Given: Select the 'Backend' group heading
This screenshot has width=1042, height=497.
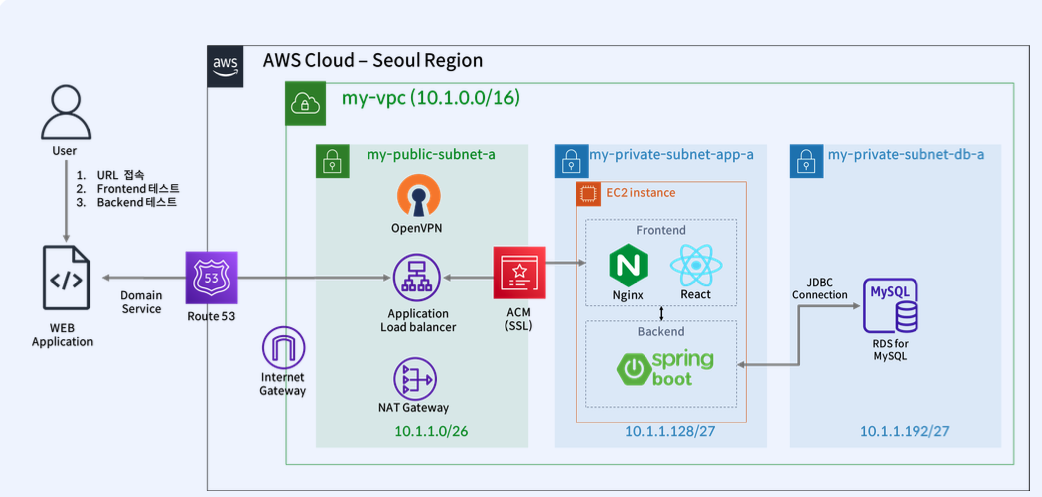Looking at the screenshot, I should tap(661, 331).
